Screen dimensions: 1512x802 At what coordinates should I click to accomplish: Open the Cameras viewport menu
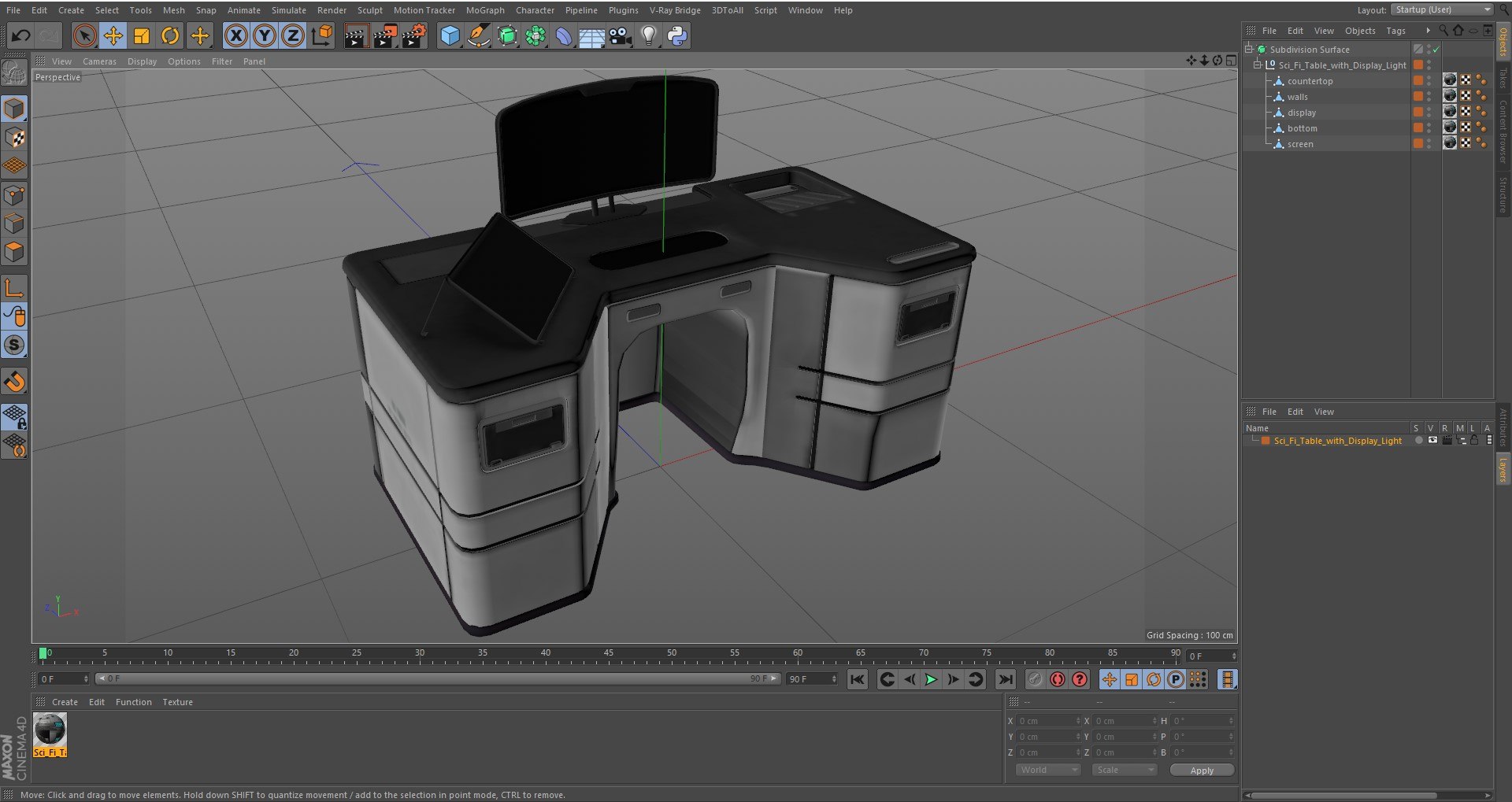(x=99, y=61)
